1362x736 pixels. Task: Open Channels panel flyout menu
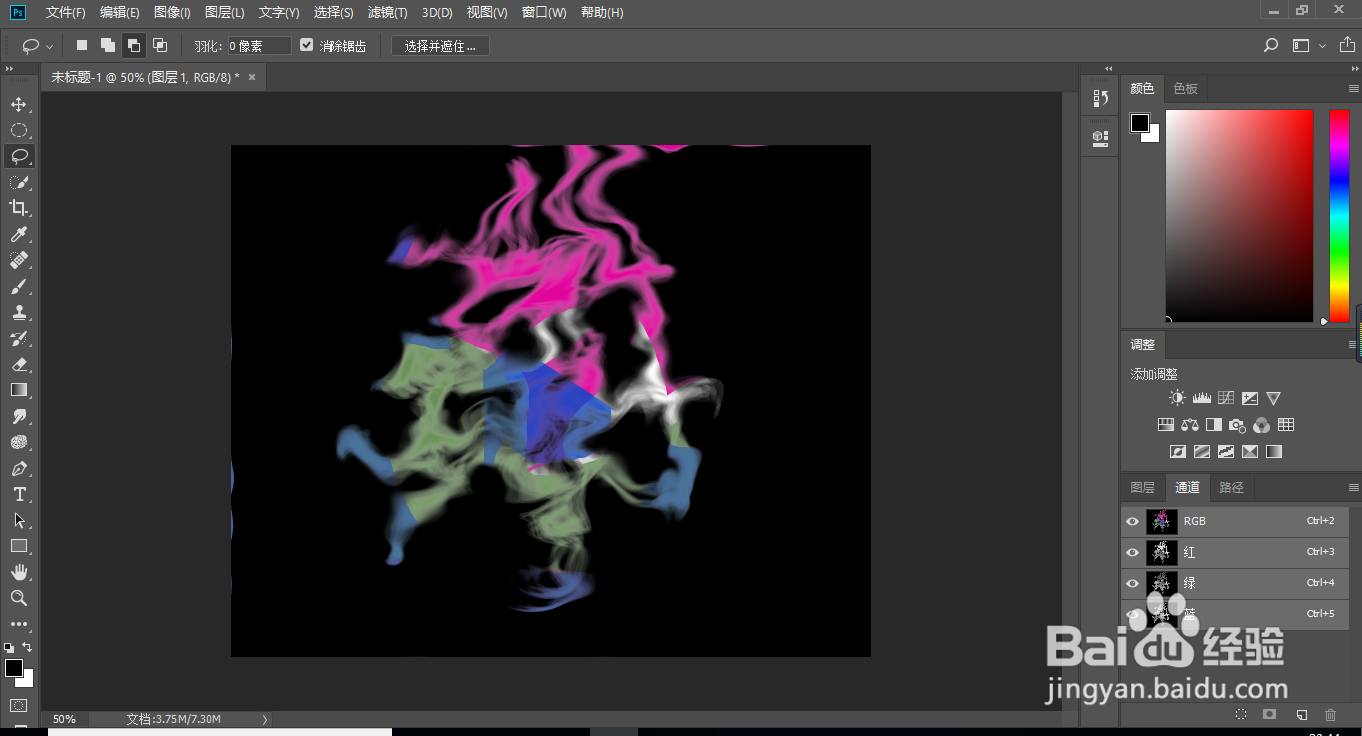(x=1353, y=488)
